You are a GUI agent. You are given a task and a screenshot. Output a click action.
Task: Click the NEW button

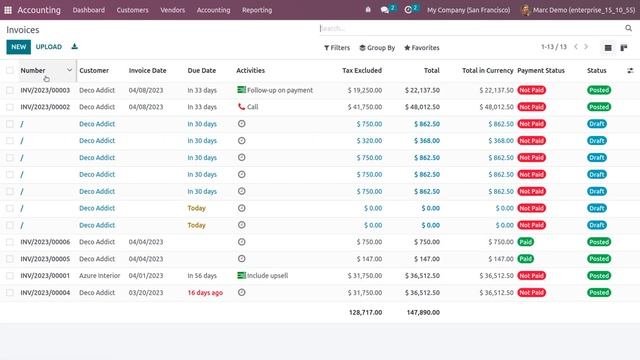(x=18, y=47)
